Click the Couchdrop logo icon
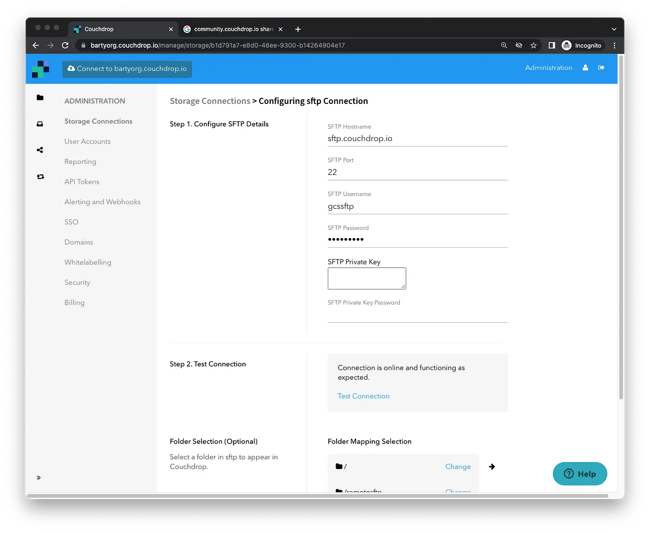The height and width of the screenshot is (533, 650). 41,69
